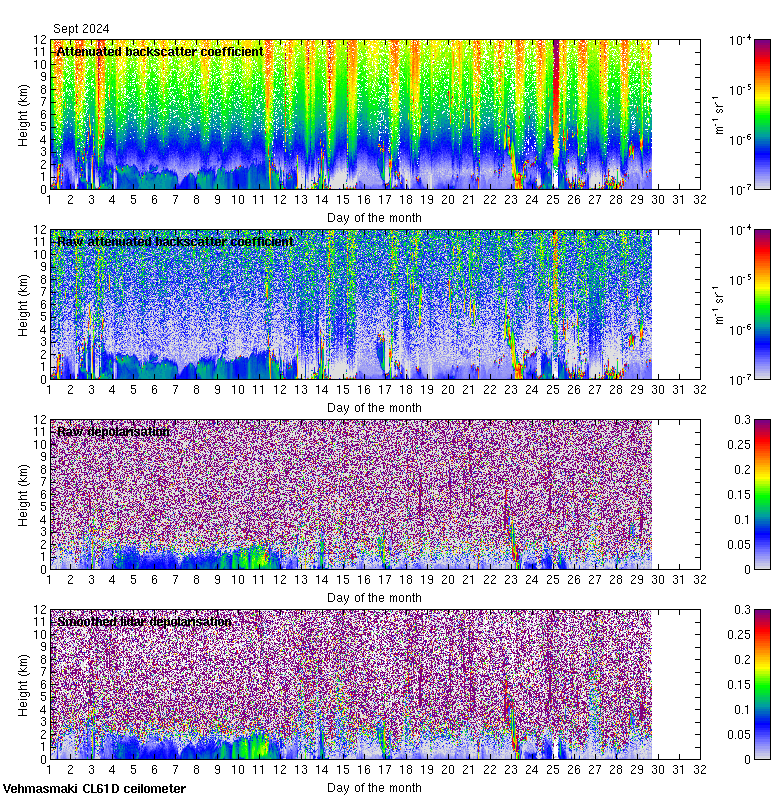Click "Day of the month" under the top plot
The width and height of the screenshot is (780, 800).
pyautogui.click(x=374, y=217)
